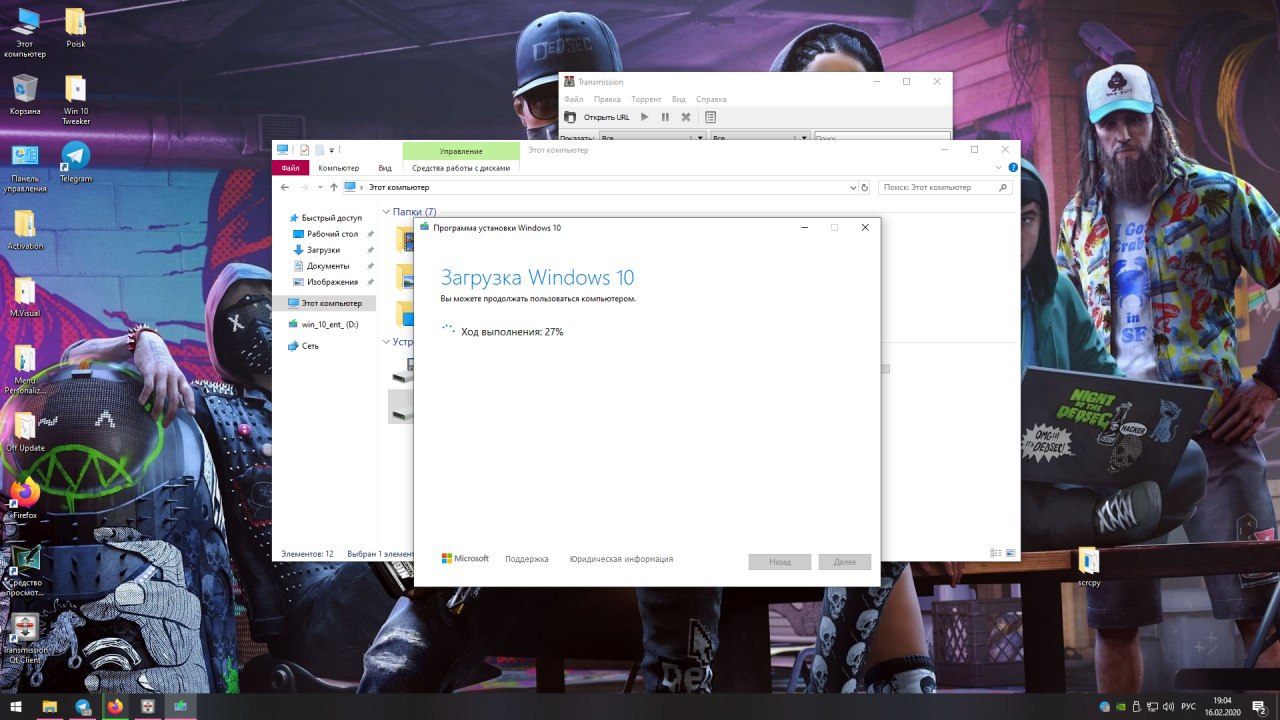The height and width of the screenshot is (720, 1280).
Task: Open 'Торрент' menu in Transmission
Action: pos(646,99)
